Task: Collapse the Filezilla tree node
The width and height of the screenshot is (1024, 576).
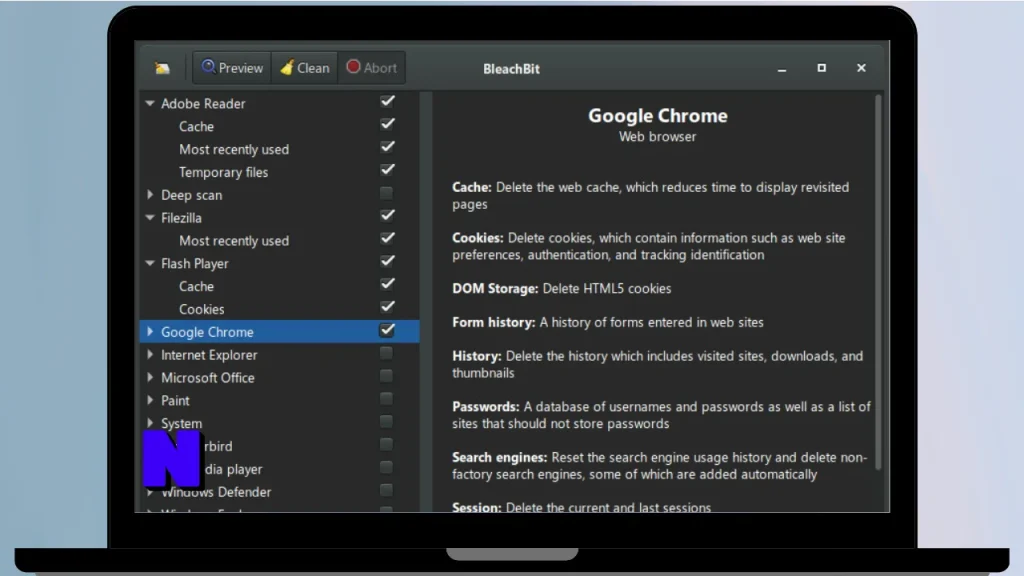Action: click(x=150, y=217)
